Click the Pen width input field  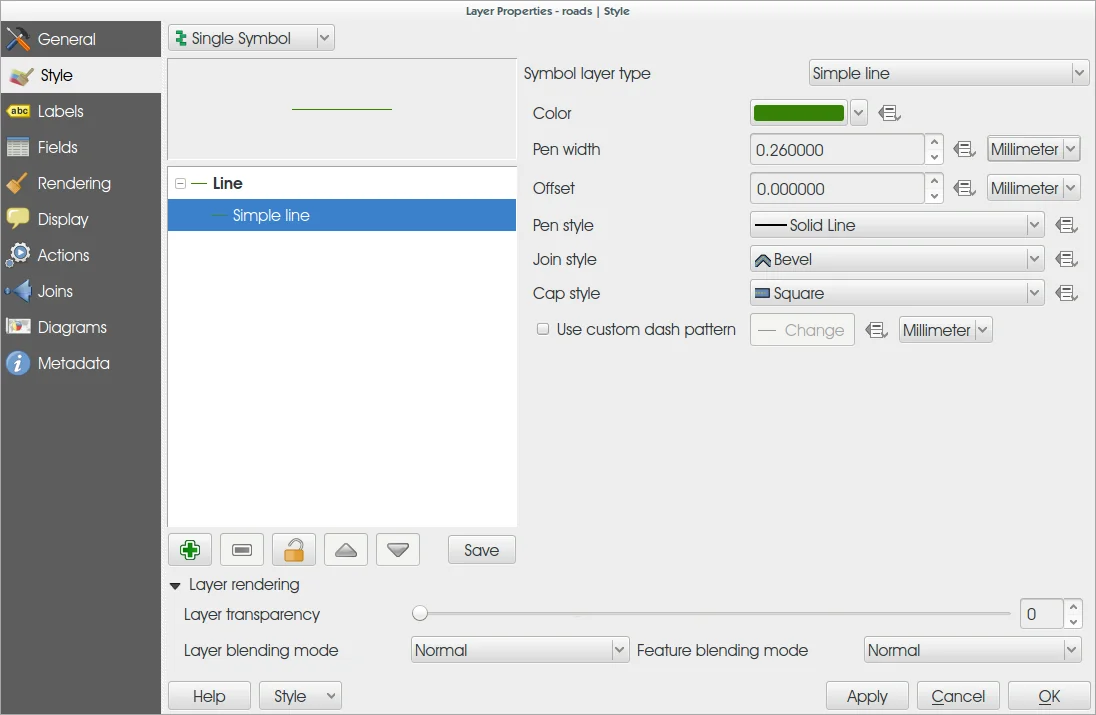tap(836, 150)
